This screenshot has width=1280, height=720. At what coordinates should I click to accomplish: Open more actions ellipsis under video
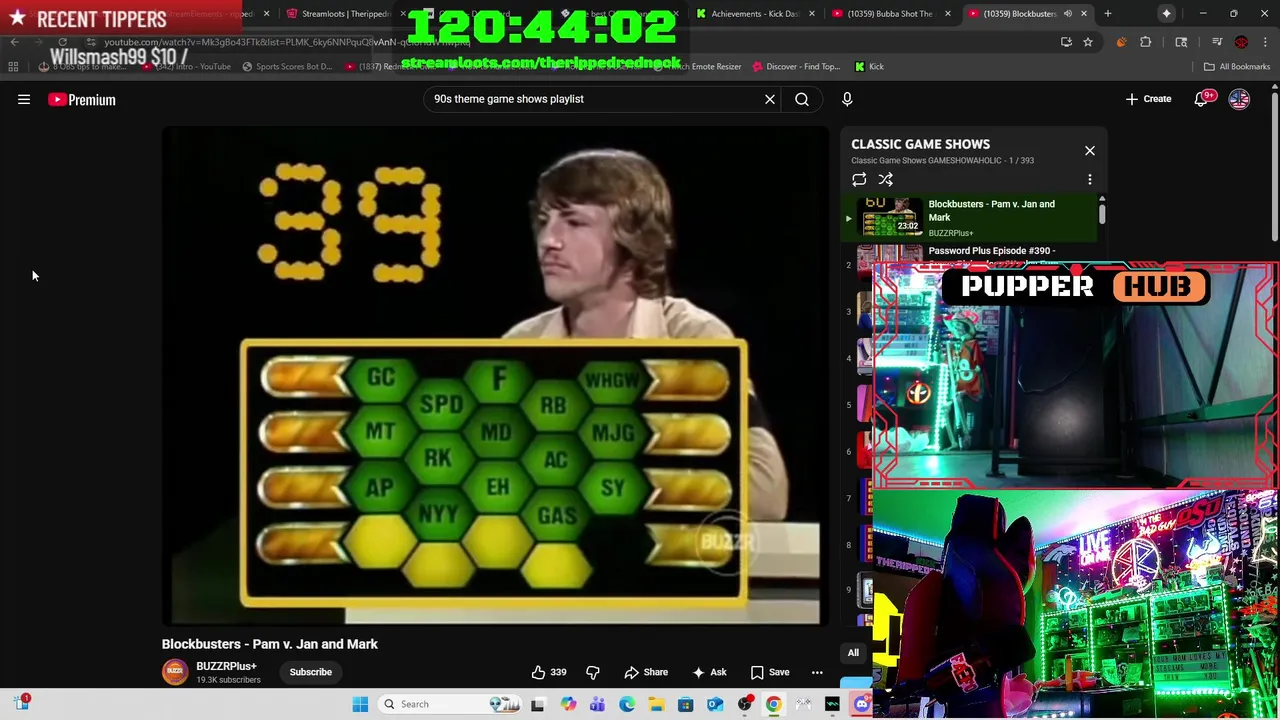[817, 672]
